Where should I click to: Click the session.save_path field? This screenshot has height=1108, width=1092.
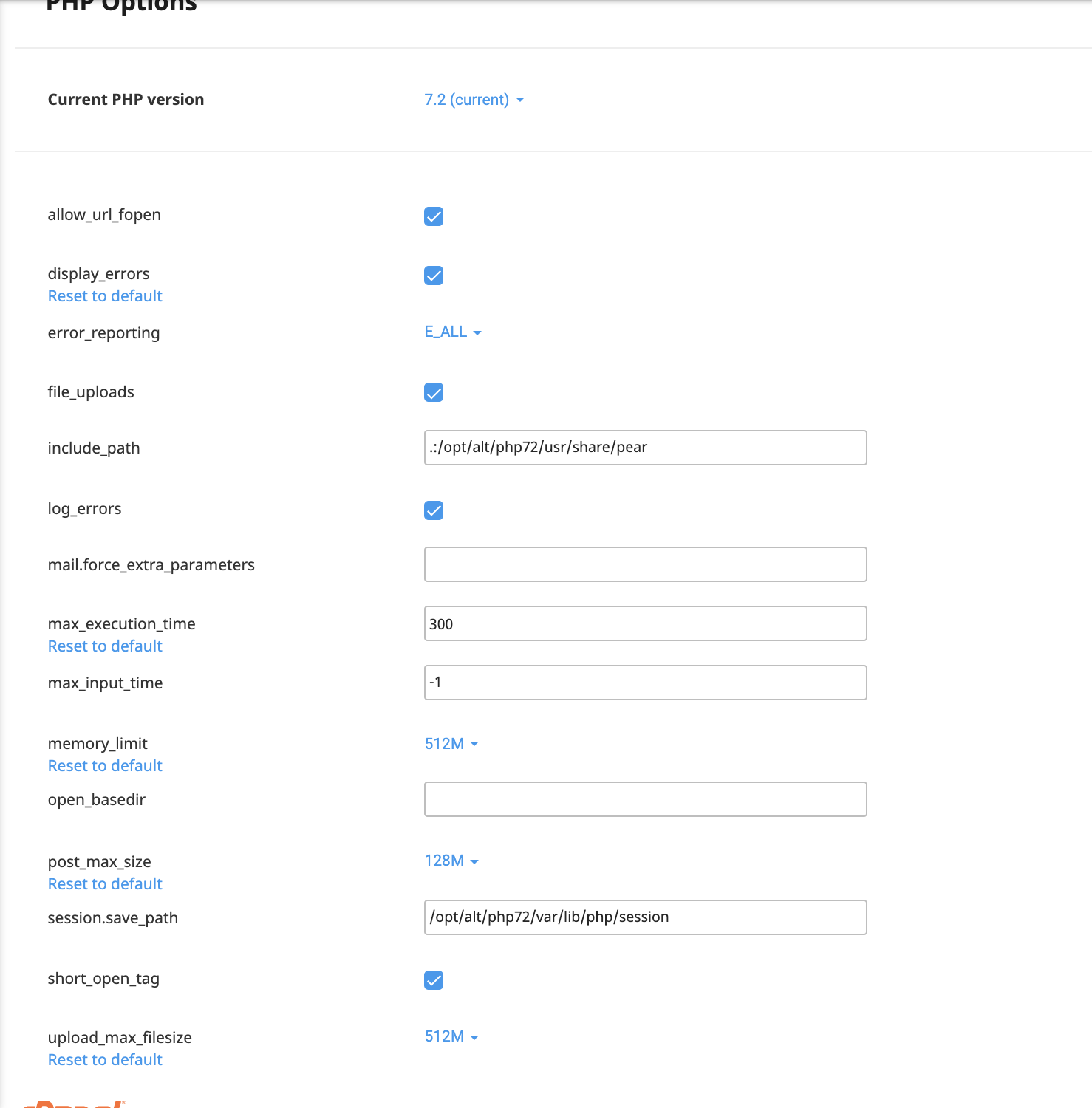(x=645, y=917)
